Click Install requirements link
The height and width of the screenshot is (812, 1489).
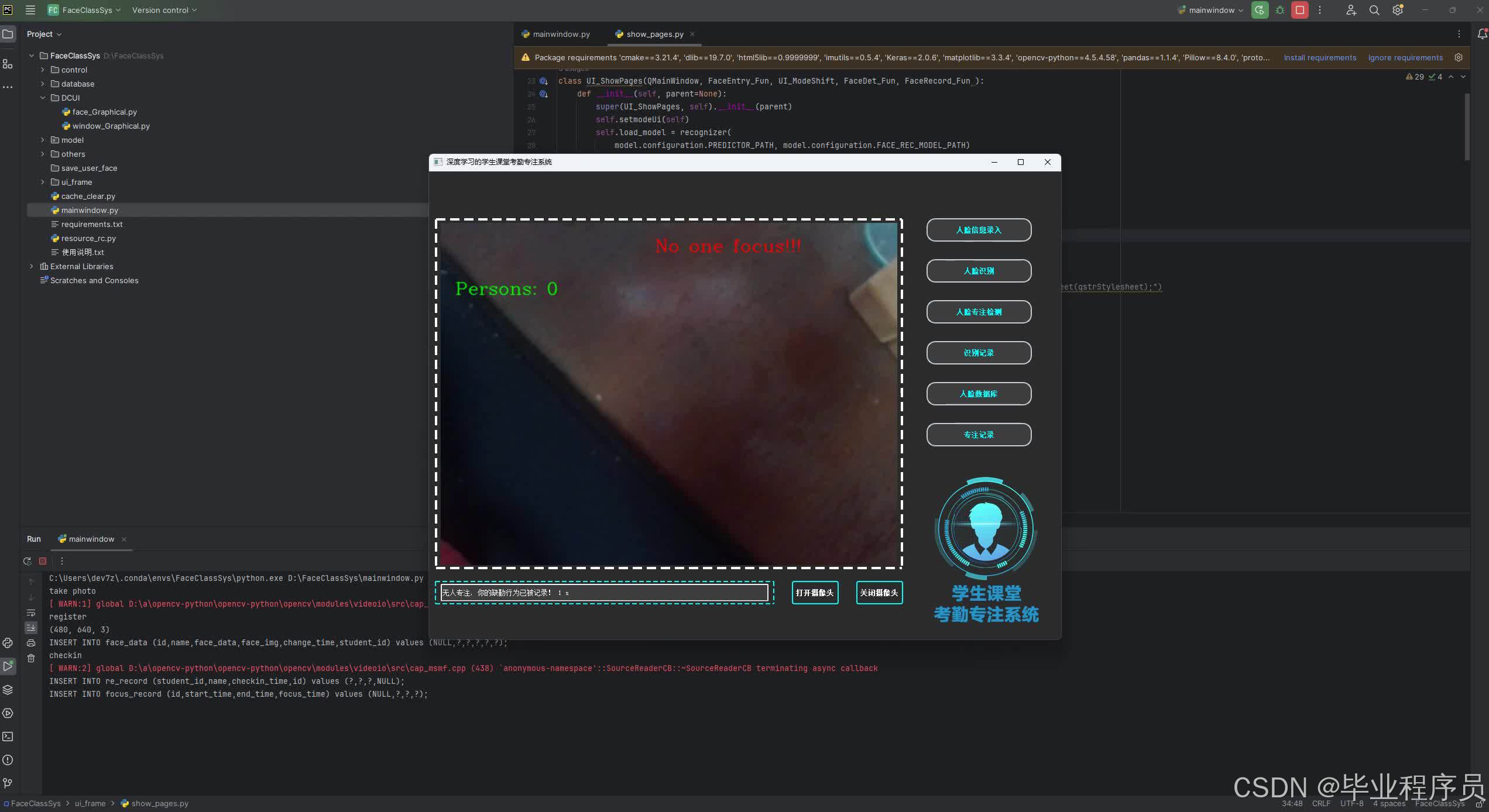click(1320, 57)
